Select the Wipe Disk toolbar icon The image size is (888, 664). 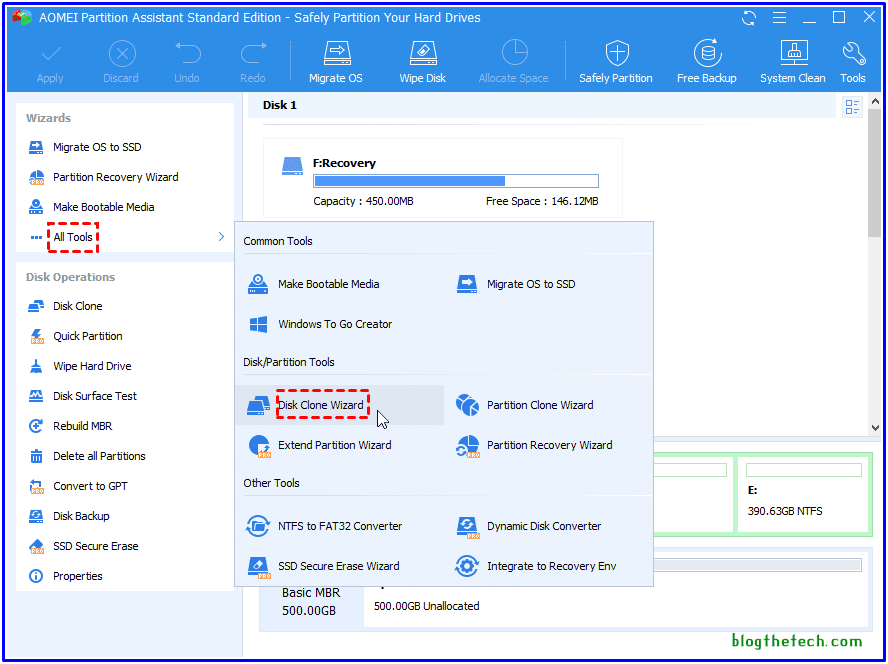click(424, 62)
